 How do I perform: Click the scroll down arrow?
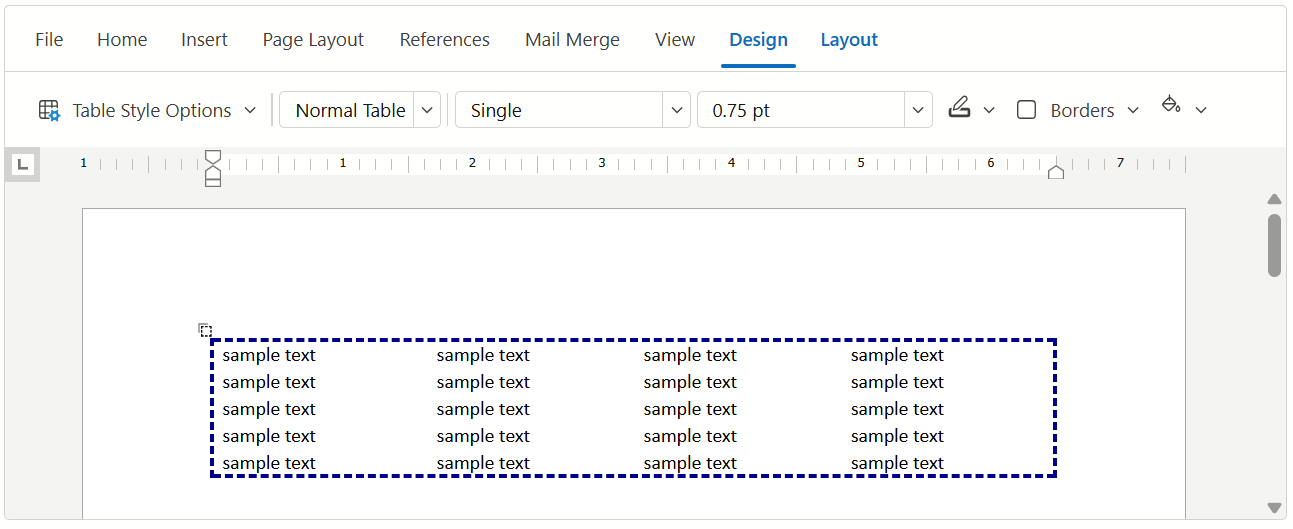point(1274,508)
